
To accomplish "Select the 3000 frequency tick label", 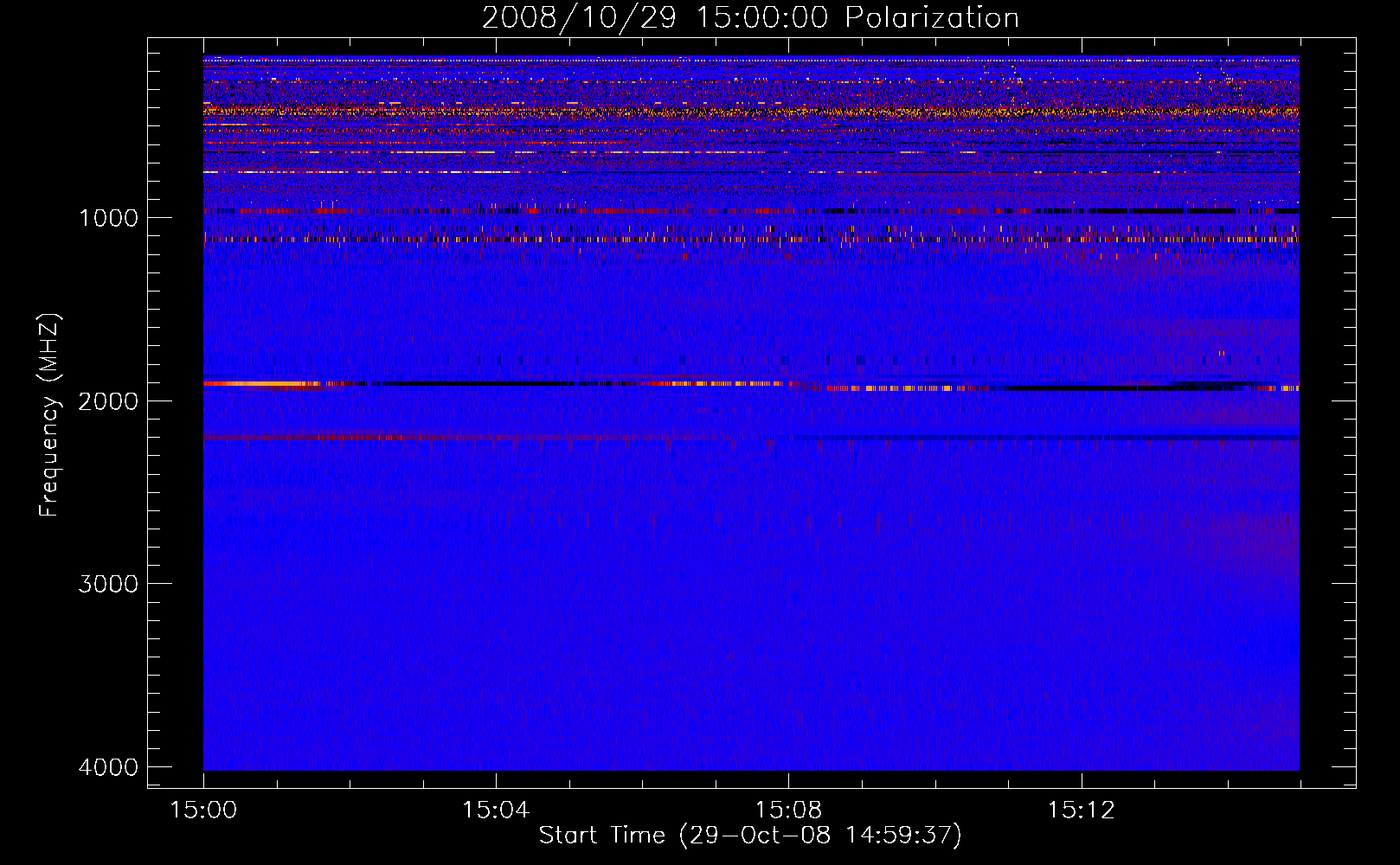I will pos(108,584).
